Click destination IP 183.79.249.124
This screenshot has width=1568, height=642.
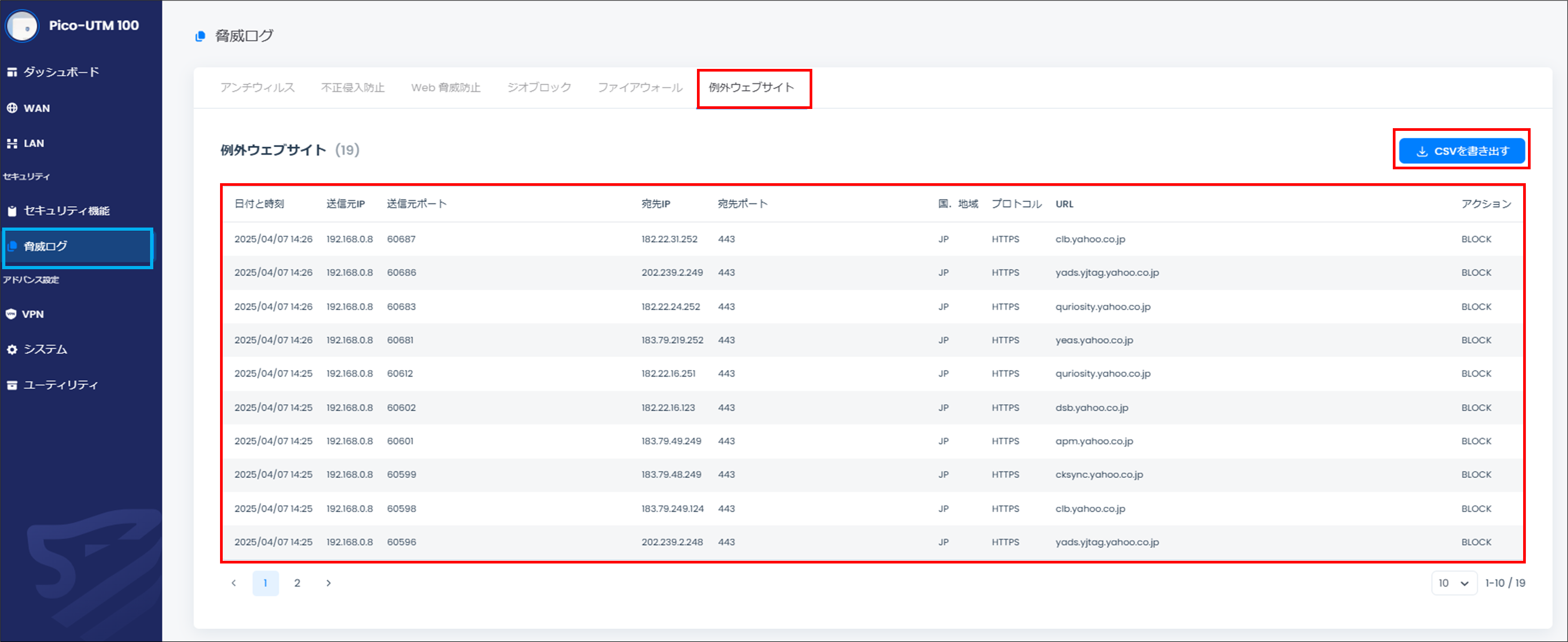pos(672,508)
